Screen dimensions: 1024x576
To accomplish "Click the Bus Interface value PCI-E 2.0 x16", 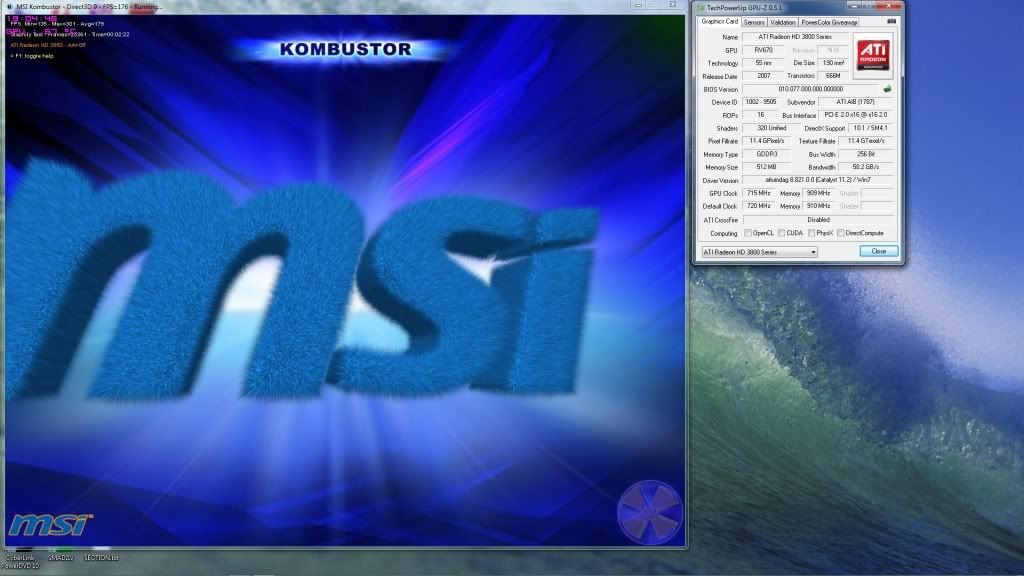I will pyautogui.click(x=856, y=115).
